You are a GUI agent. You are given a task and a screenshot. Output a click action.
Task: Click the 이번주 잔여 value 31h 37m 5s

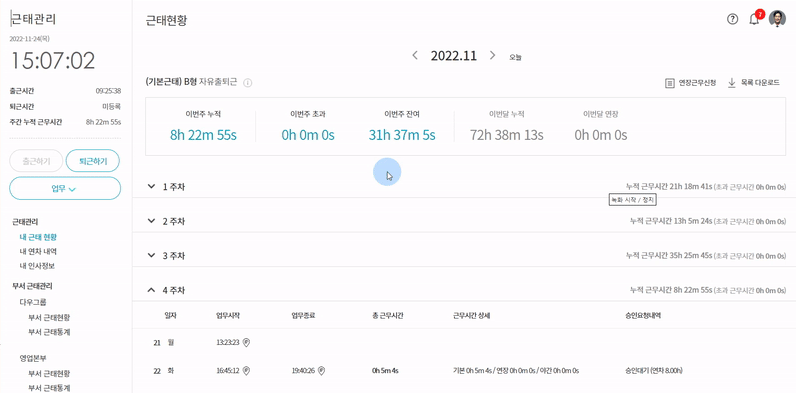click(402, 135)
